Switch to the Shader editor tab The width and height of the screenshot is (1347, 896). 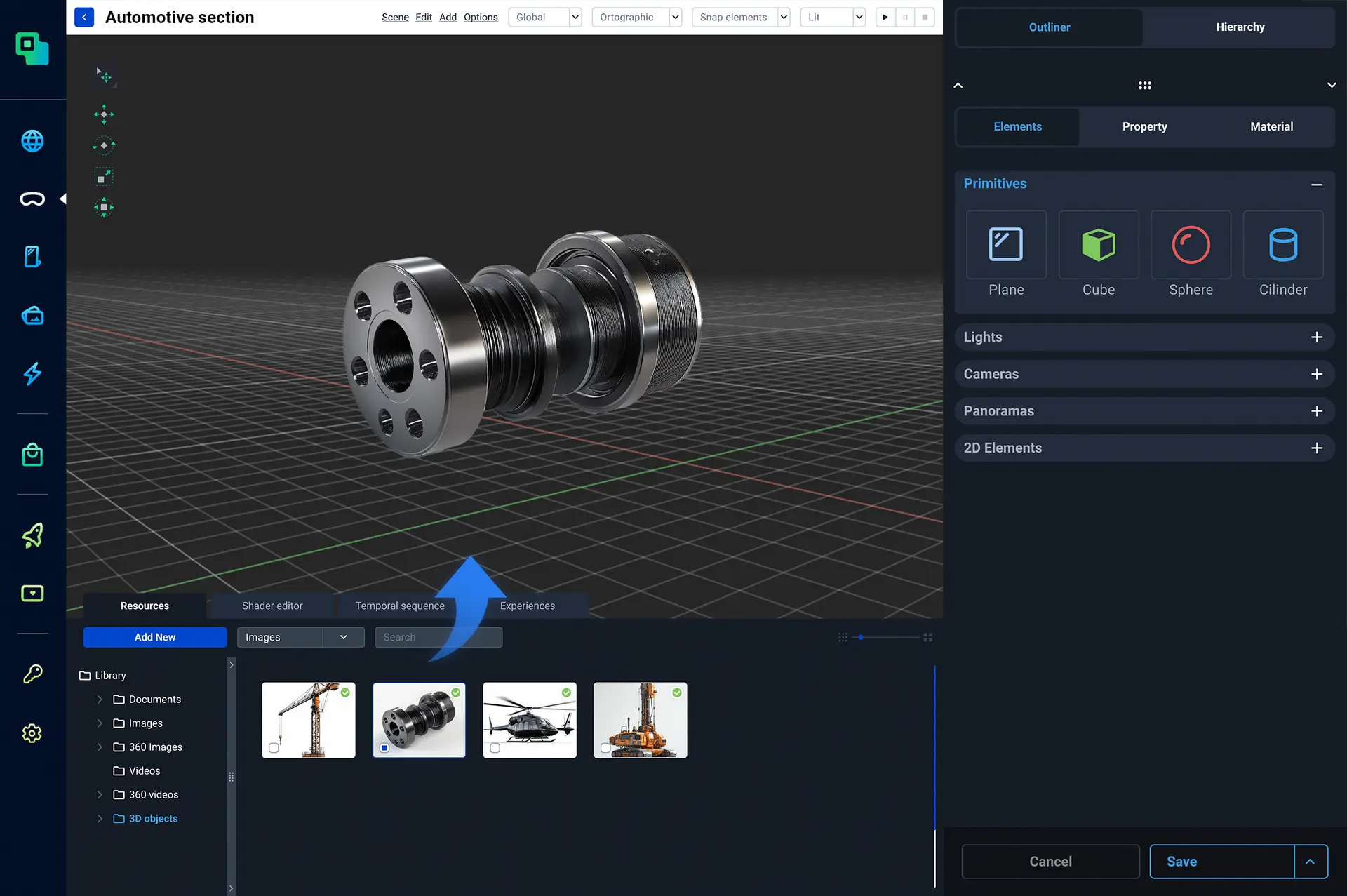(272, 606)
